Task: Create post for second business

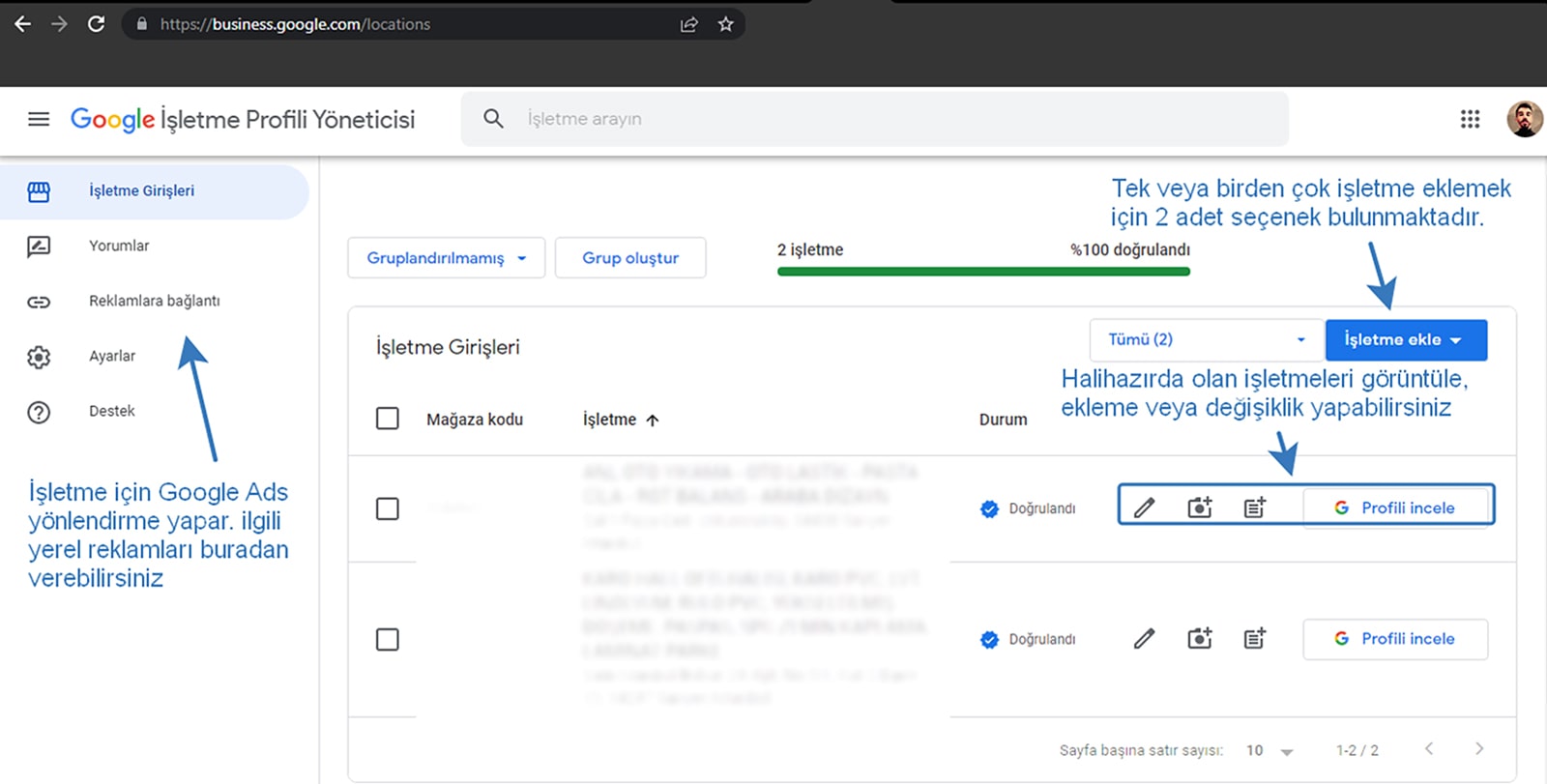Action: point(1254,638)
